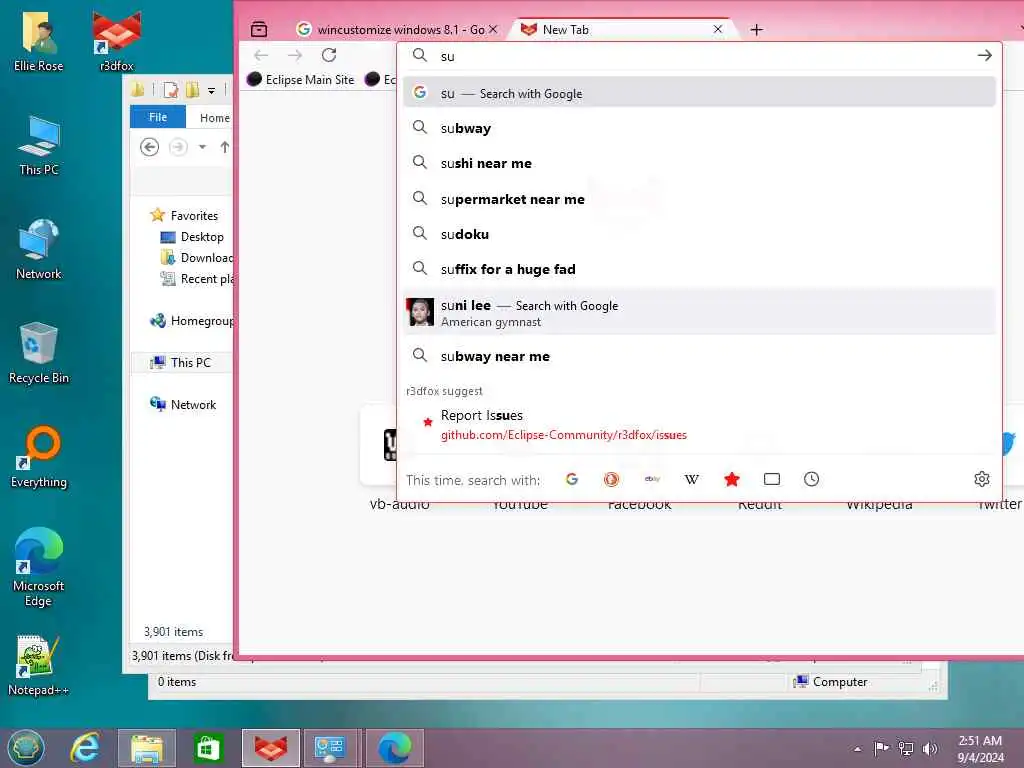Select Downloads under Favorites in Explorer
1024x768 pixels.
click(x=197, y=257)
